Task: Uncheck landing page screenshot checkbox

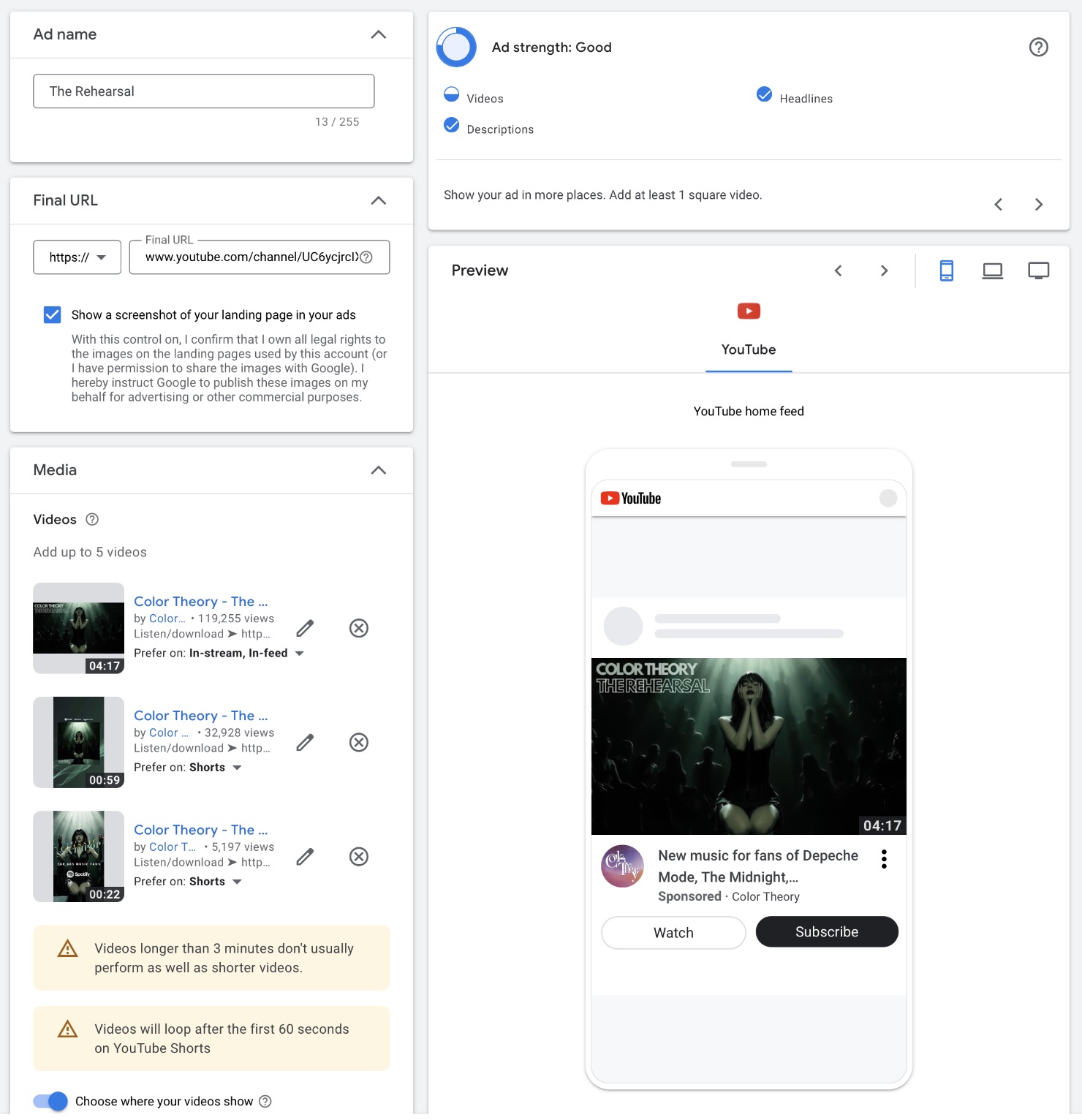Action: [53, 315]
